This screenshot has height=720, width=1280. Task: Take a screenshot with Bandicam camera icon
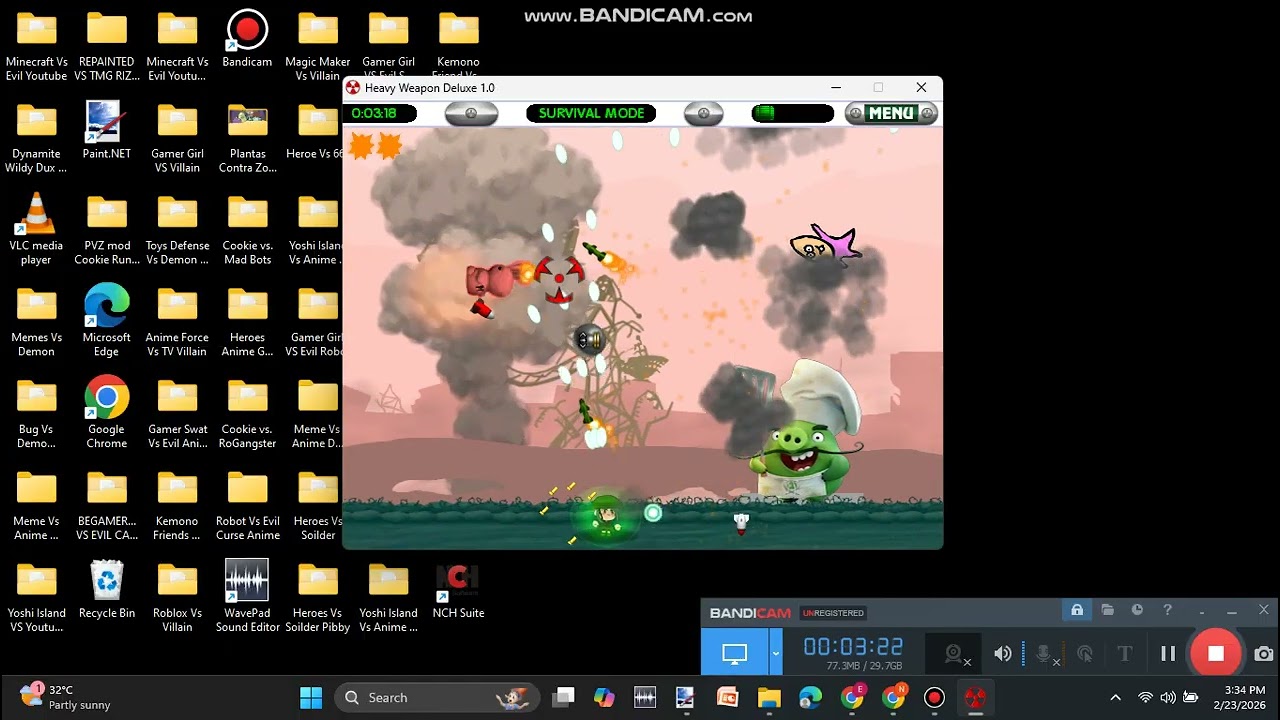click(x=1264, y=654)
